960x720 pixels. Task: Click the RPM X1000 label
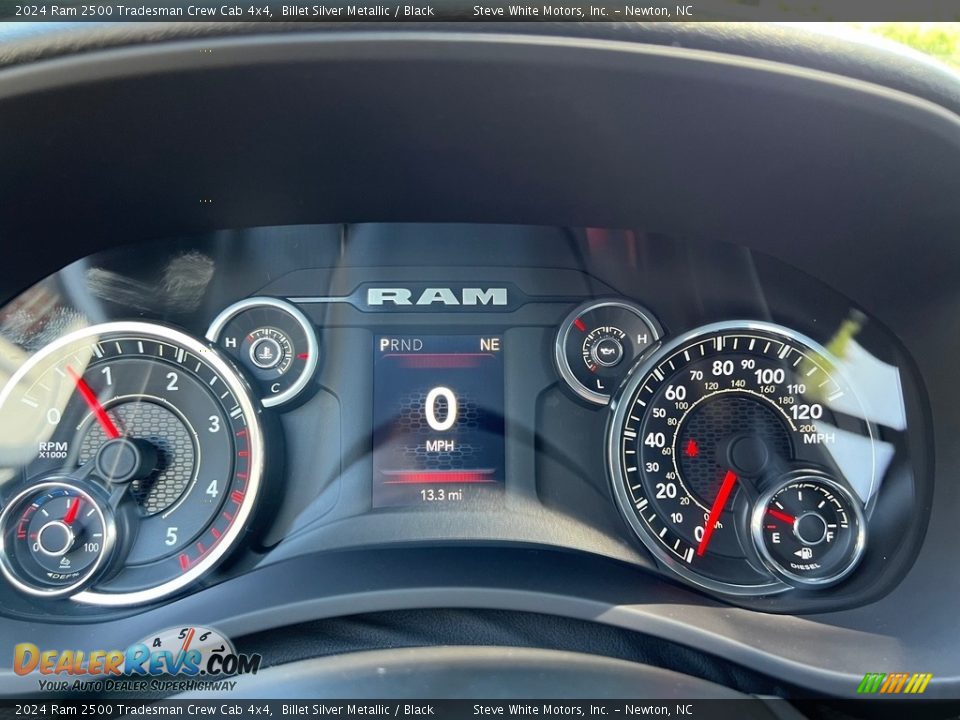tap(53, 449)
